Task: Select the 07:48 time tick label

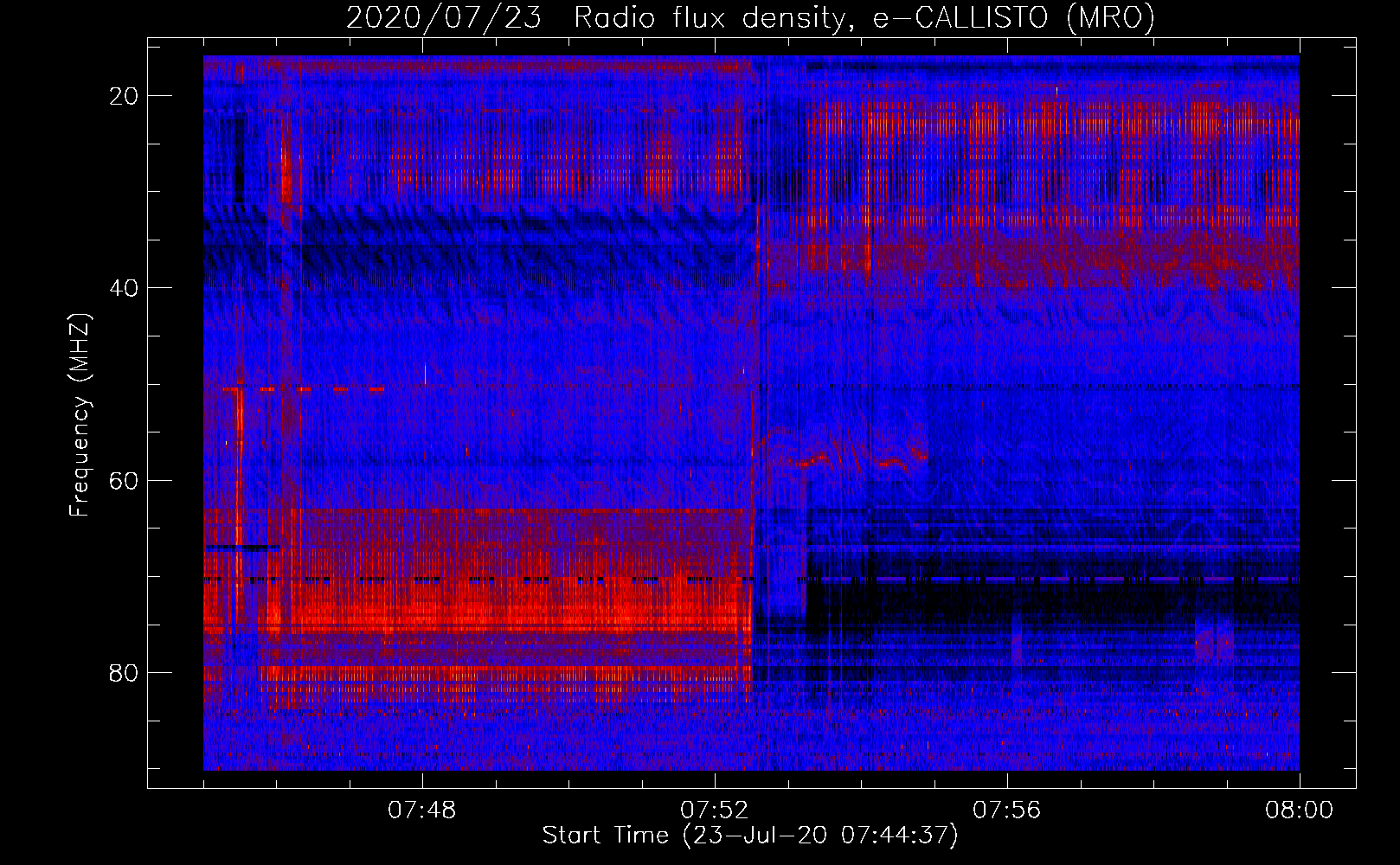Action: coord(422,811)
